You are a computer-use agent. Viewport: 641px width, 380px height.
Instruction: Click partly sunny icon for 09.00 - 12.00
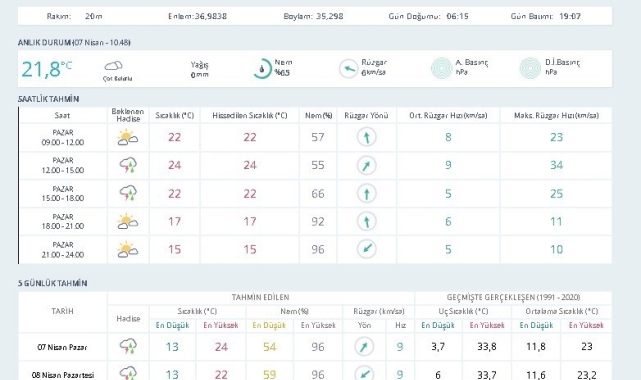coord(128,137)
